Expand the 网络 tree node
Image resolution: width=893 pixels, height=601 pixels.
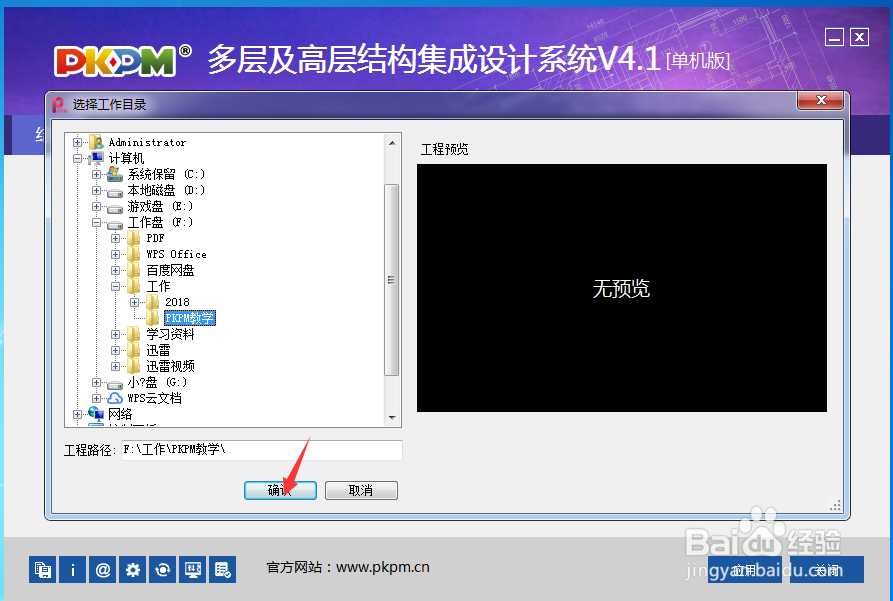click(77, 414)
